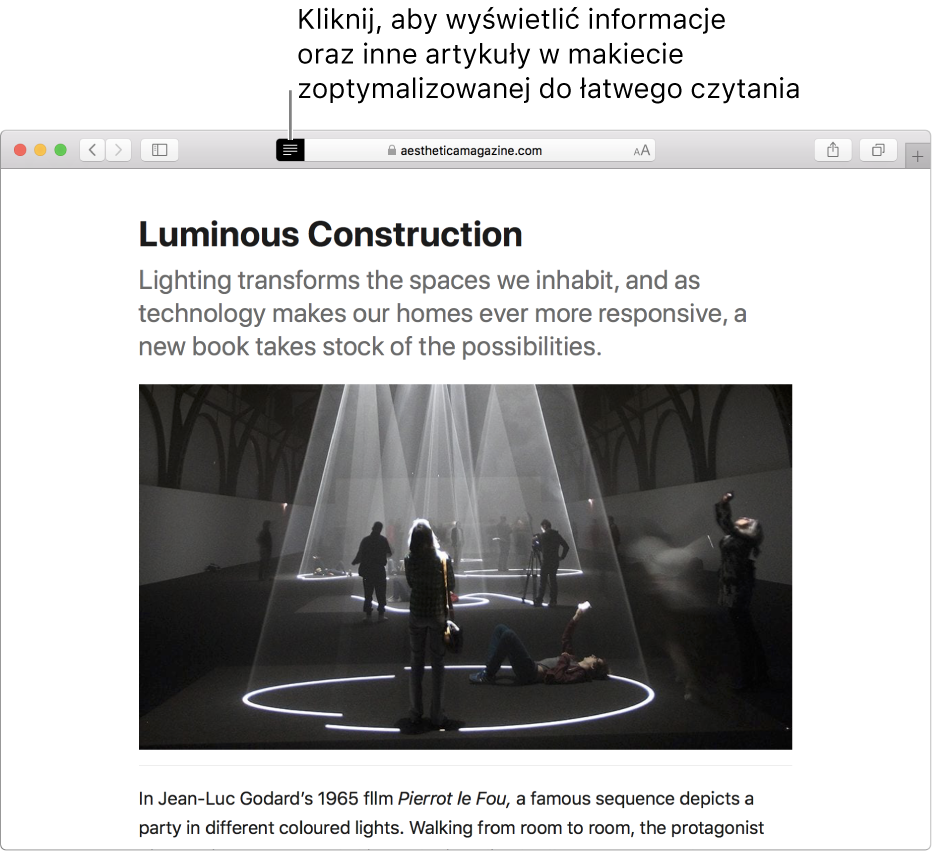Click the italic text 'Pierrot le Fou'
934x851 pixels.
[454, 798]
